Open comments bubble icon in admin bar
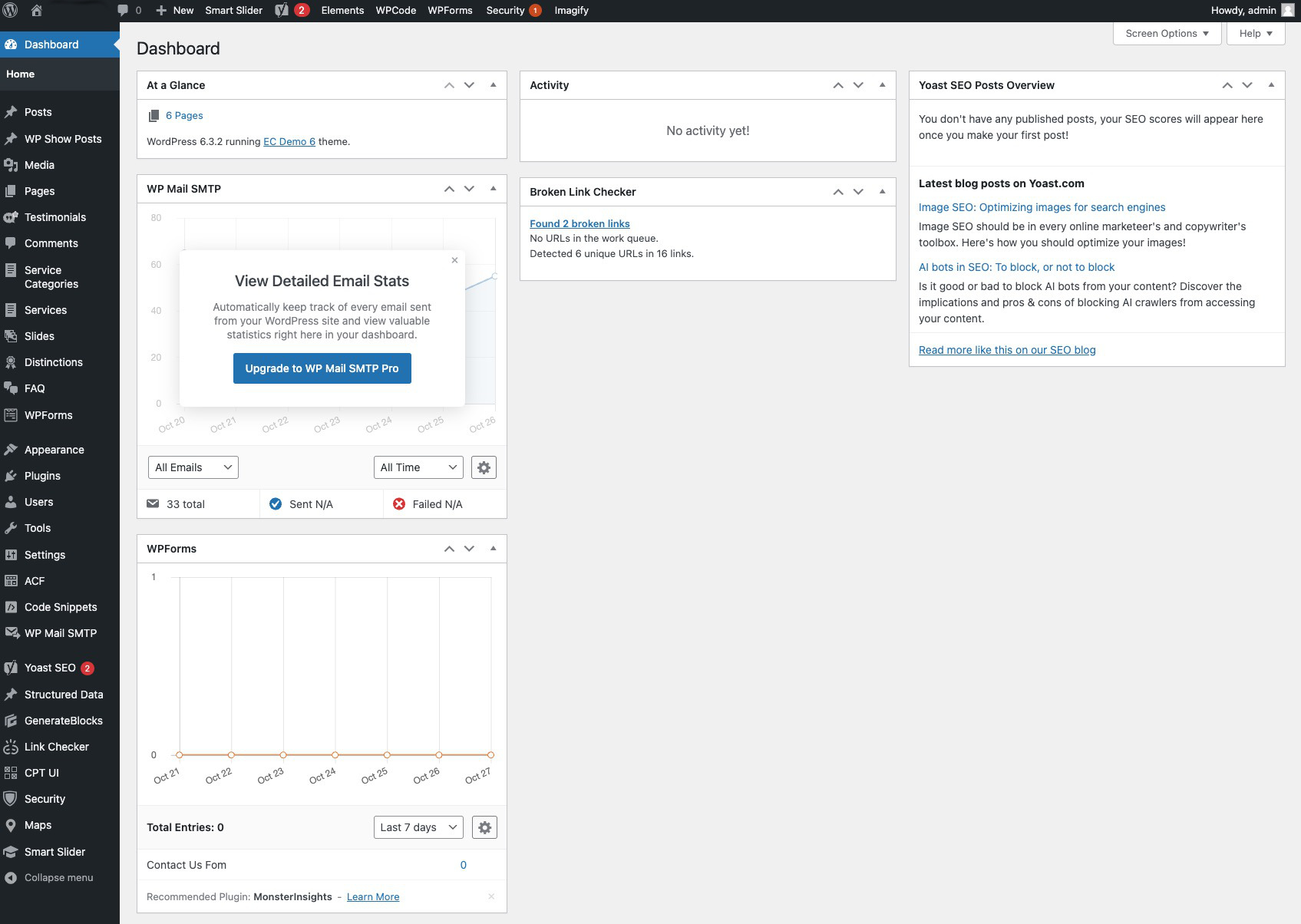1301x924 pixels. [123, 11]
